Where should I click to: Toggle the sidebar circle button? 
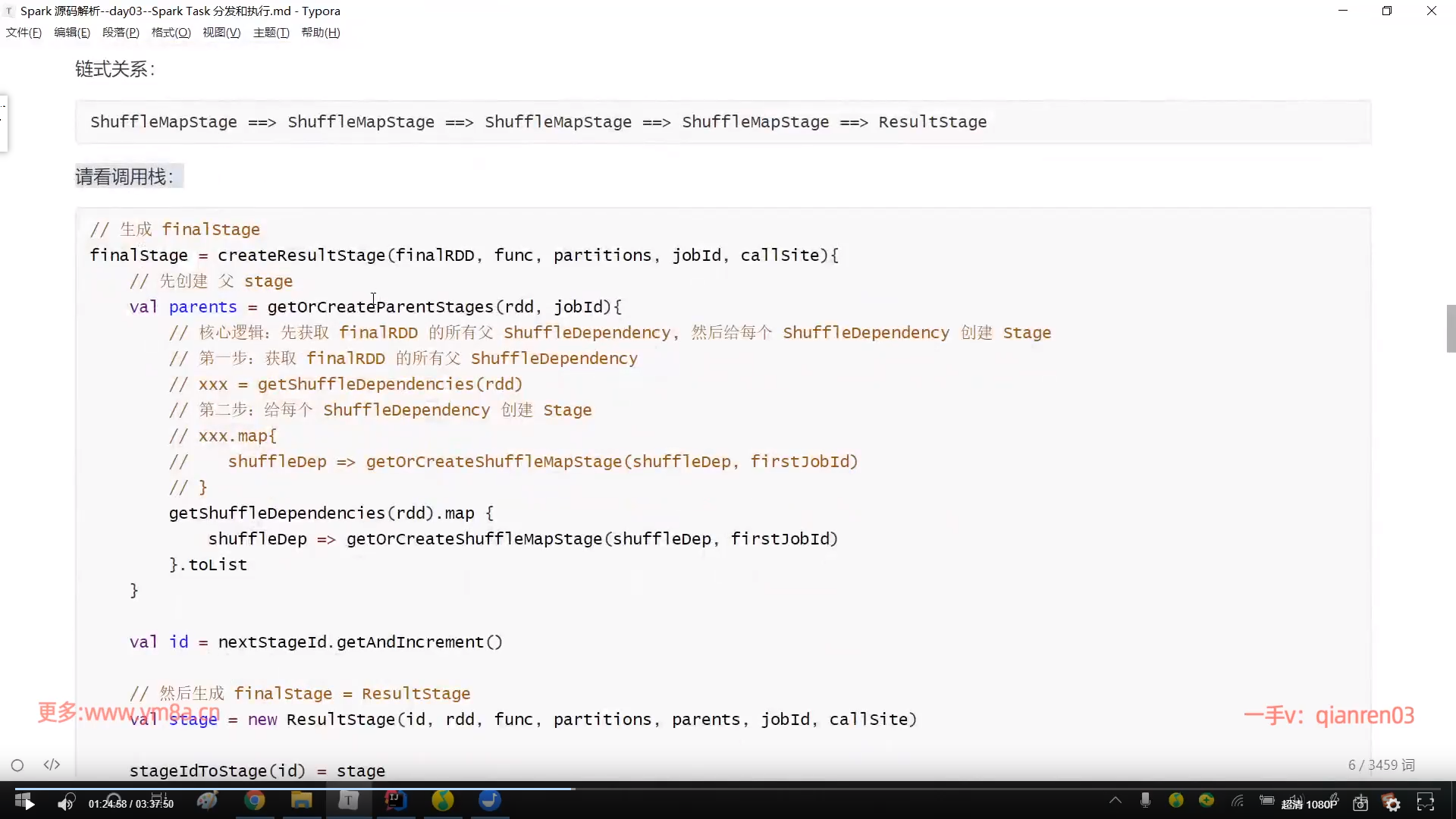coord(17,765)
